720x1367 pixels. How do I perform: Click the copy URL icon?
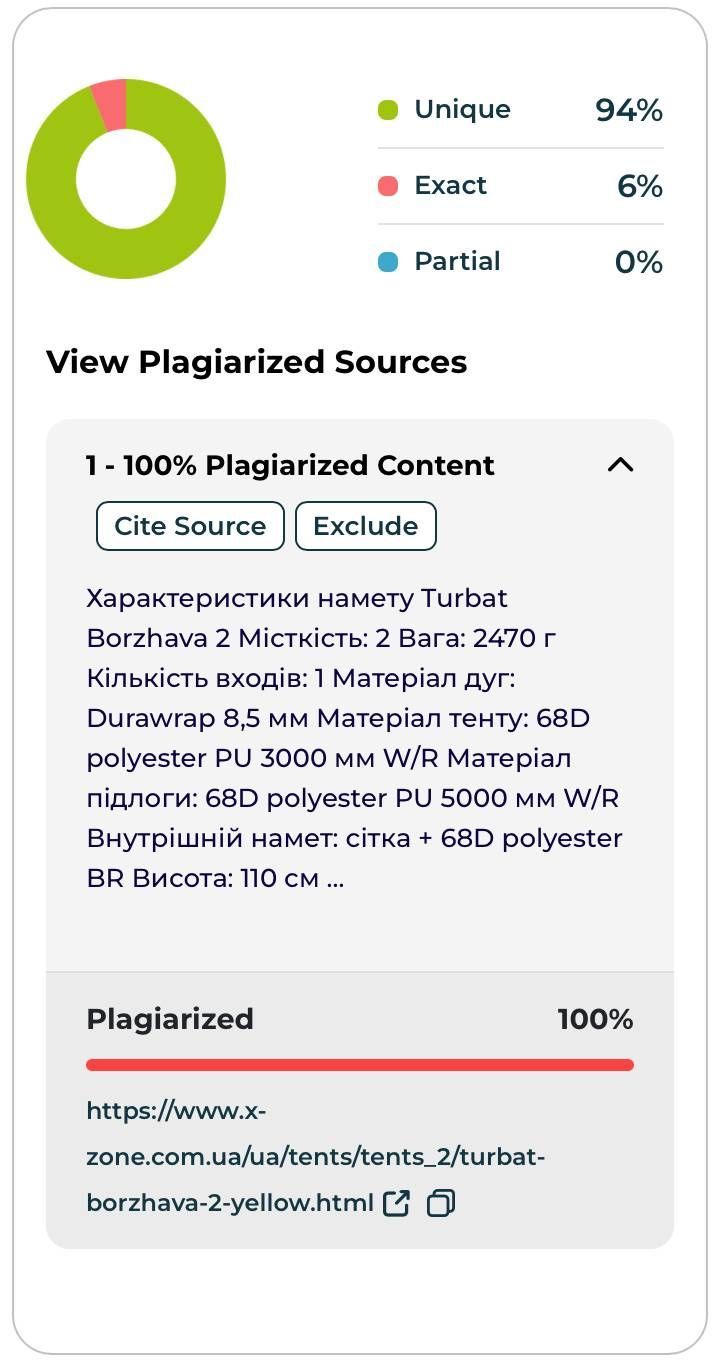[441, 1203]
